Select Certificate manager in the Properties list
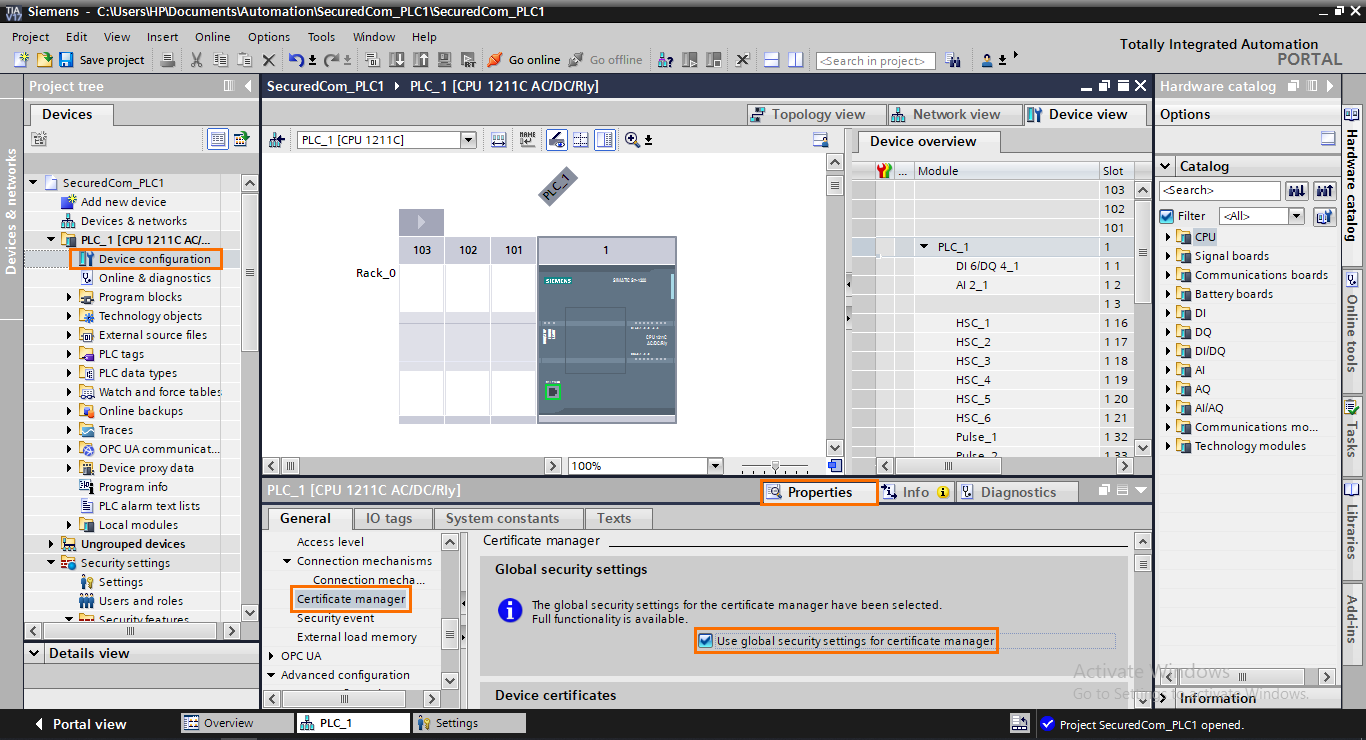 pyautogui.click(x=350, y=599)
